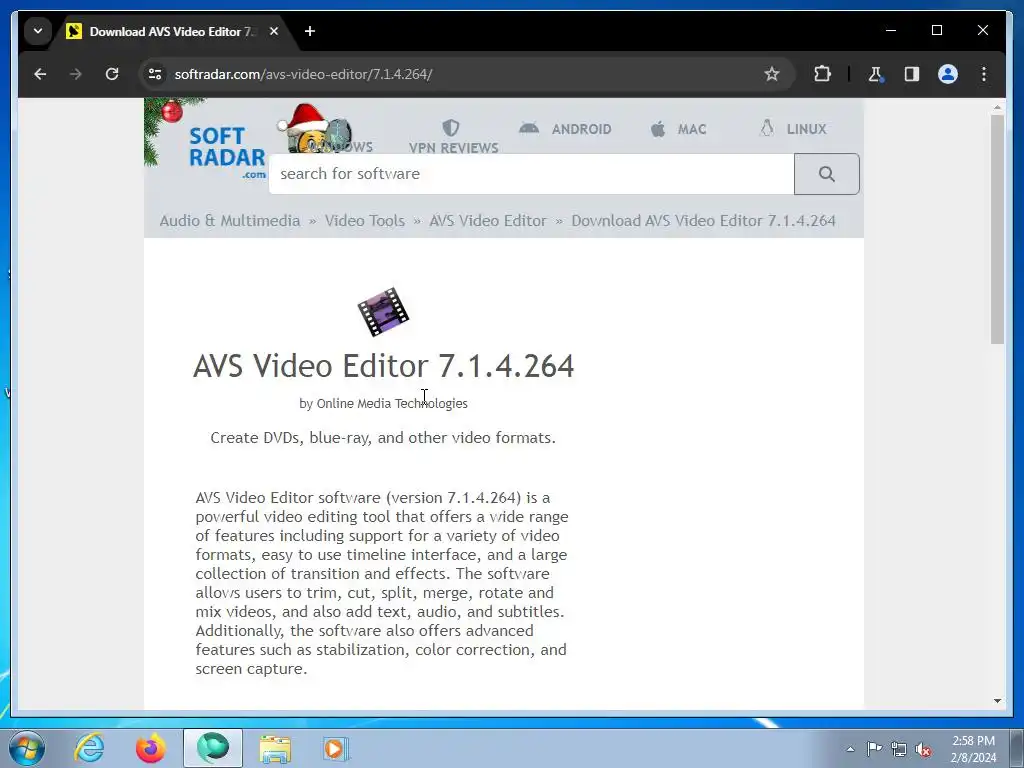Open Audio & Multimedia breadcrumb link
1024x768 pixels.
[x=230, y=221]
